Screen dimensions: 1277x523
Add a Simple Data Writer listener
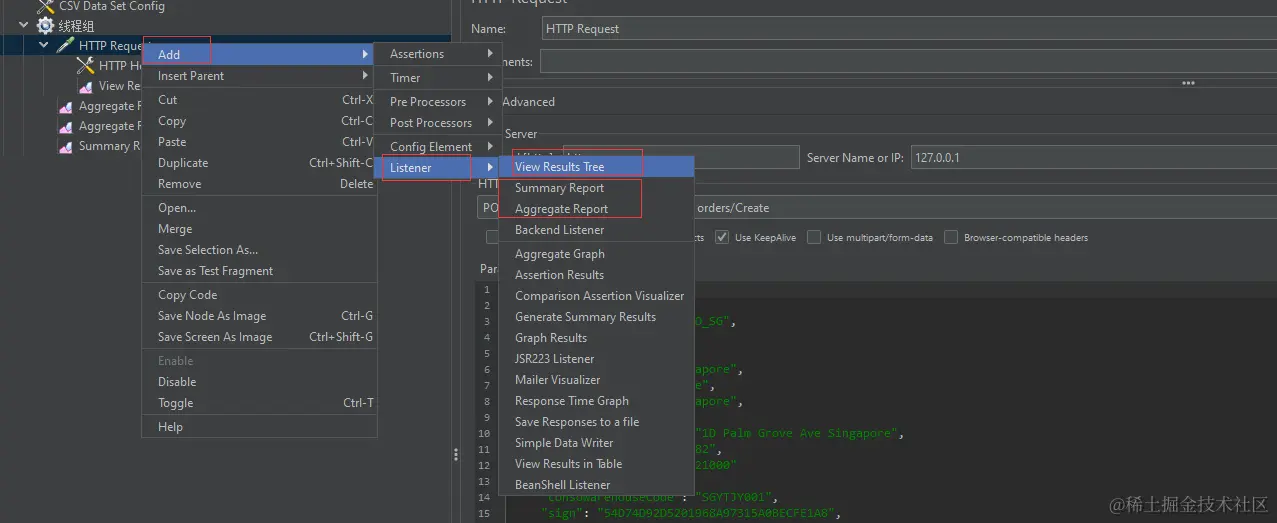point(597,443)
